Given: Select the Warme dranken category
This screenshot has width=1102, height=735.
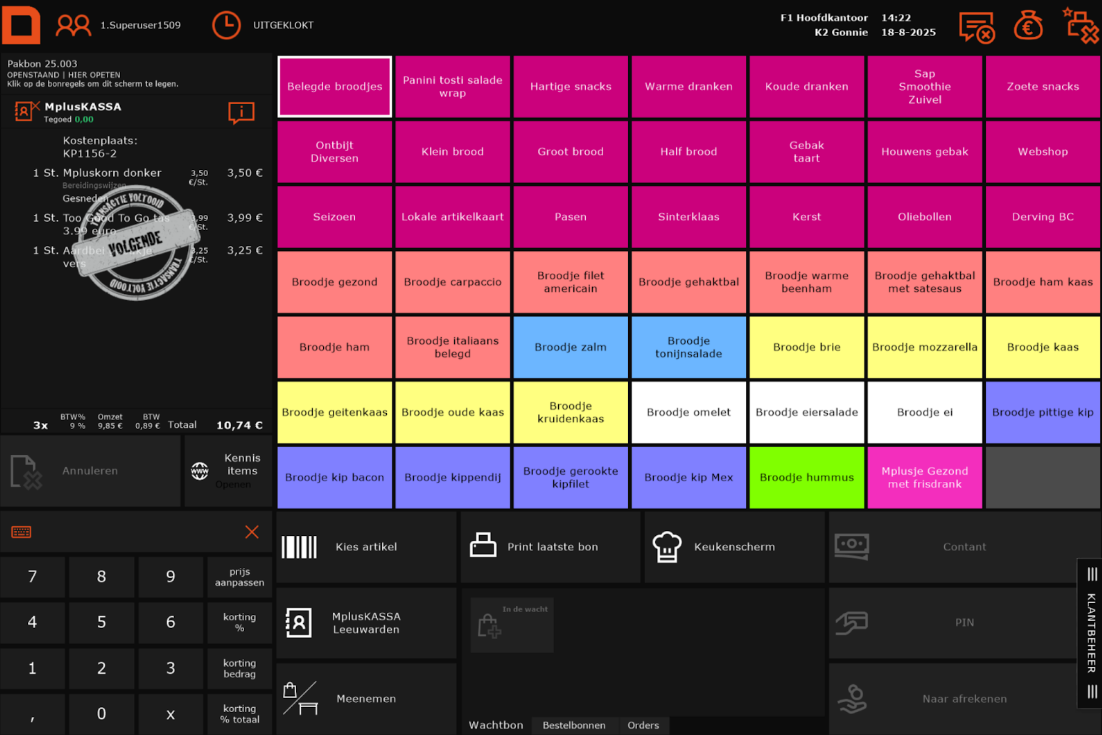Looking at the screenshot, I should 688,87.
